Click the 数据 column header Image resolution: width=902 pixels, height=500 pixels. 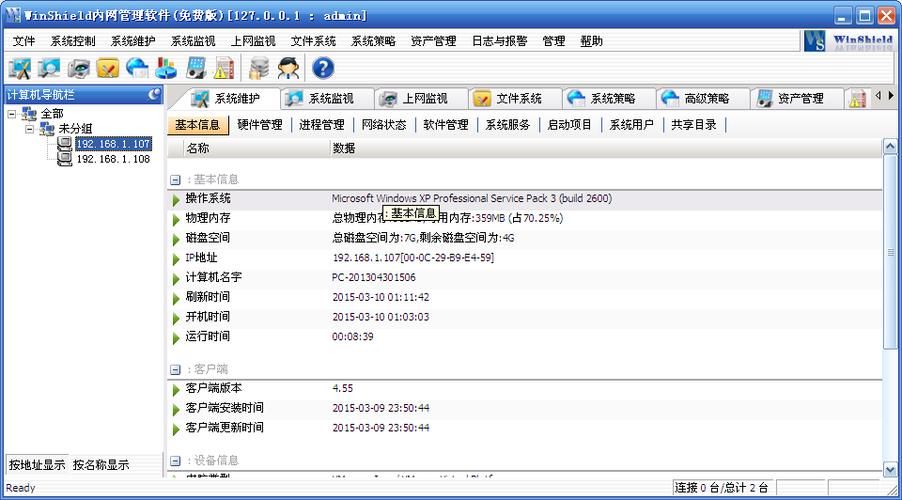[606, 148]
